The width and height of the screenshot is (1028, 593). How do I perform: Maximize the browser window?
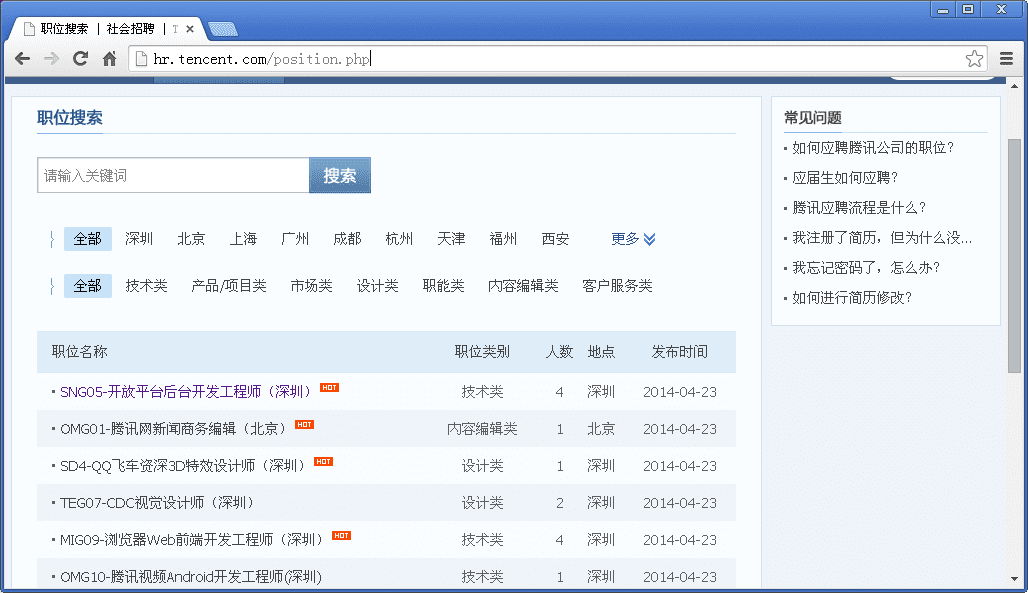(x=968, y=9)
